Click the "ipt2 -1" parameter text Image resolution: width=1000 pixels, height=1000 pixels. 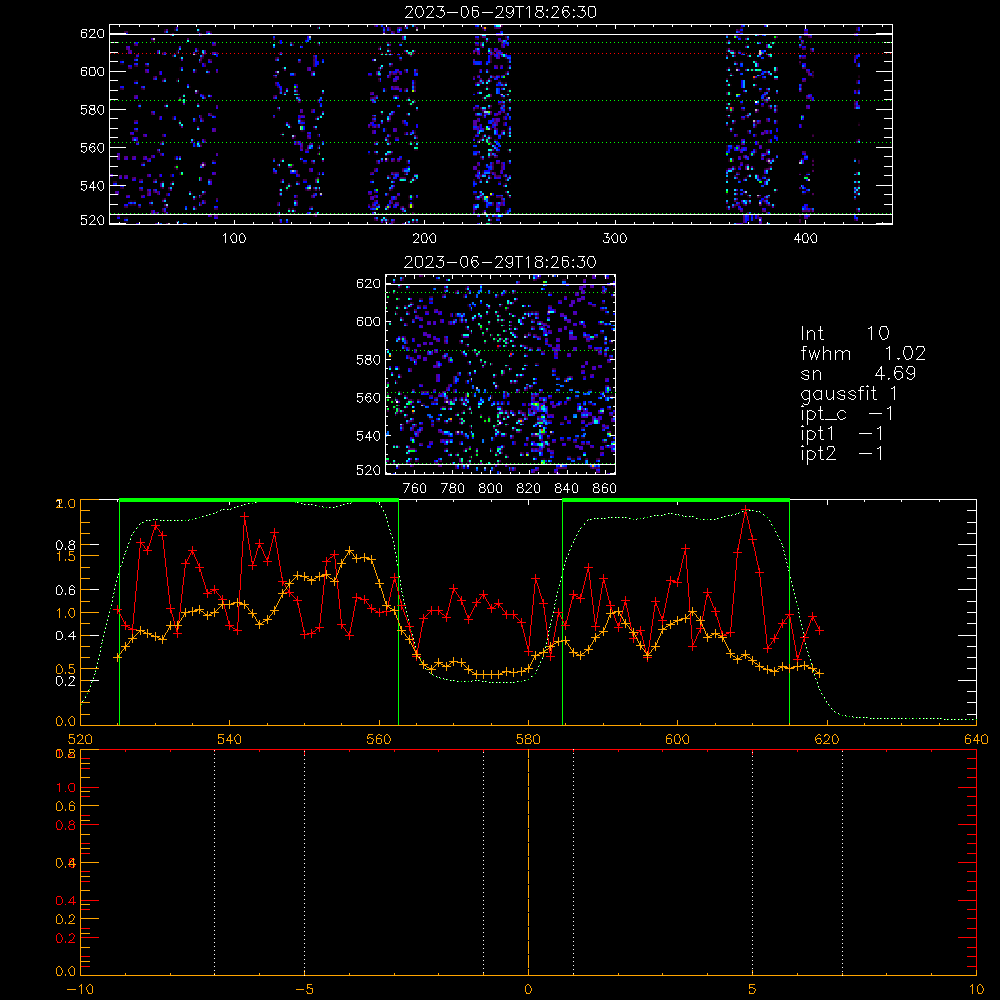click(842, 453)
